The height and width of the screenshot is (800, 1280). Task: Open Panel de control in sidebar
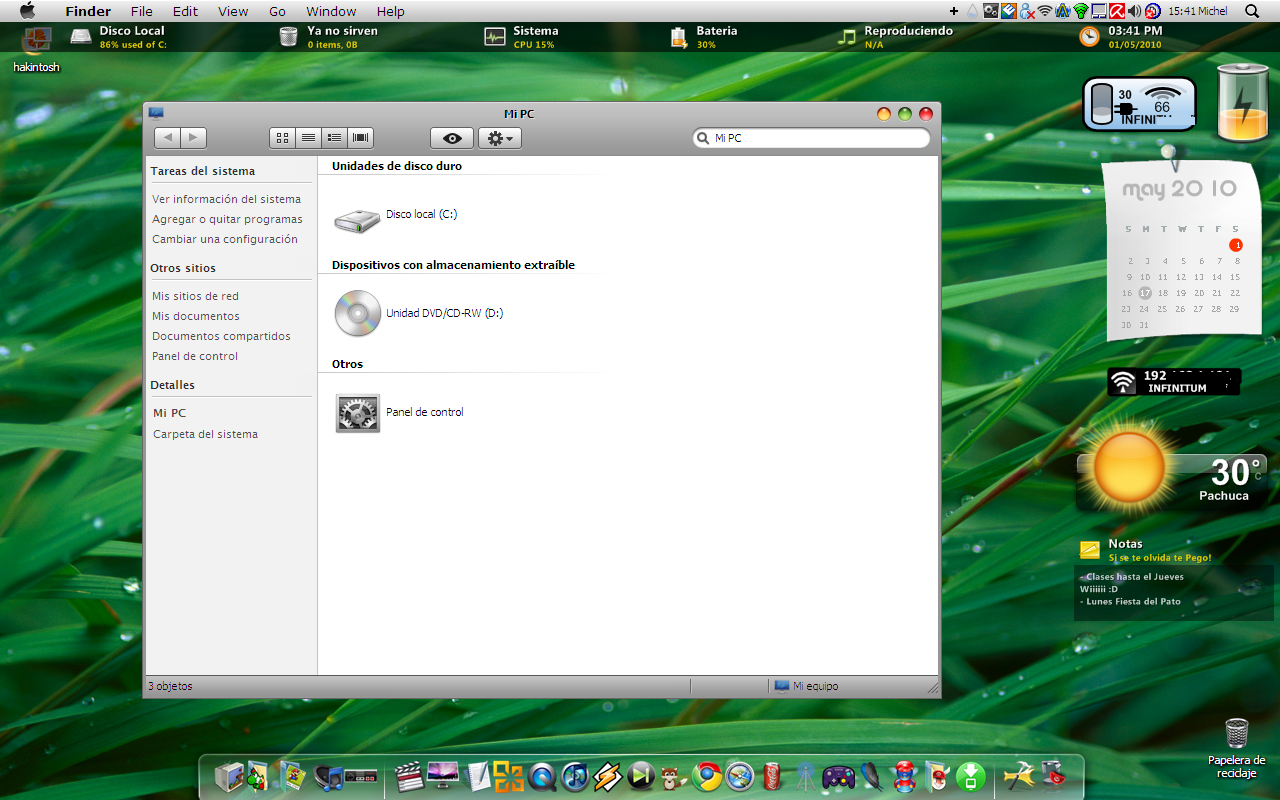195,356
